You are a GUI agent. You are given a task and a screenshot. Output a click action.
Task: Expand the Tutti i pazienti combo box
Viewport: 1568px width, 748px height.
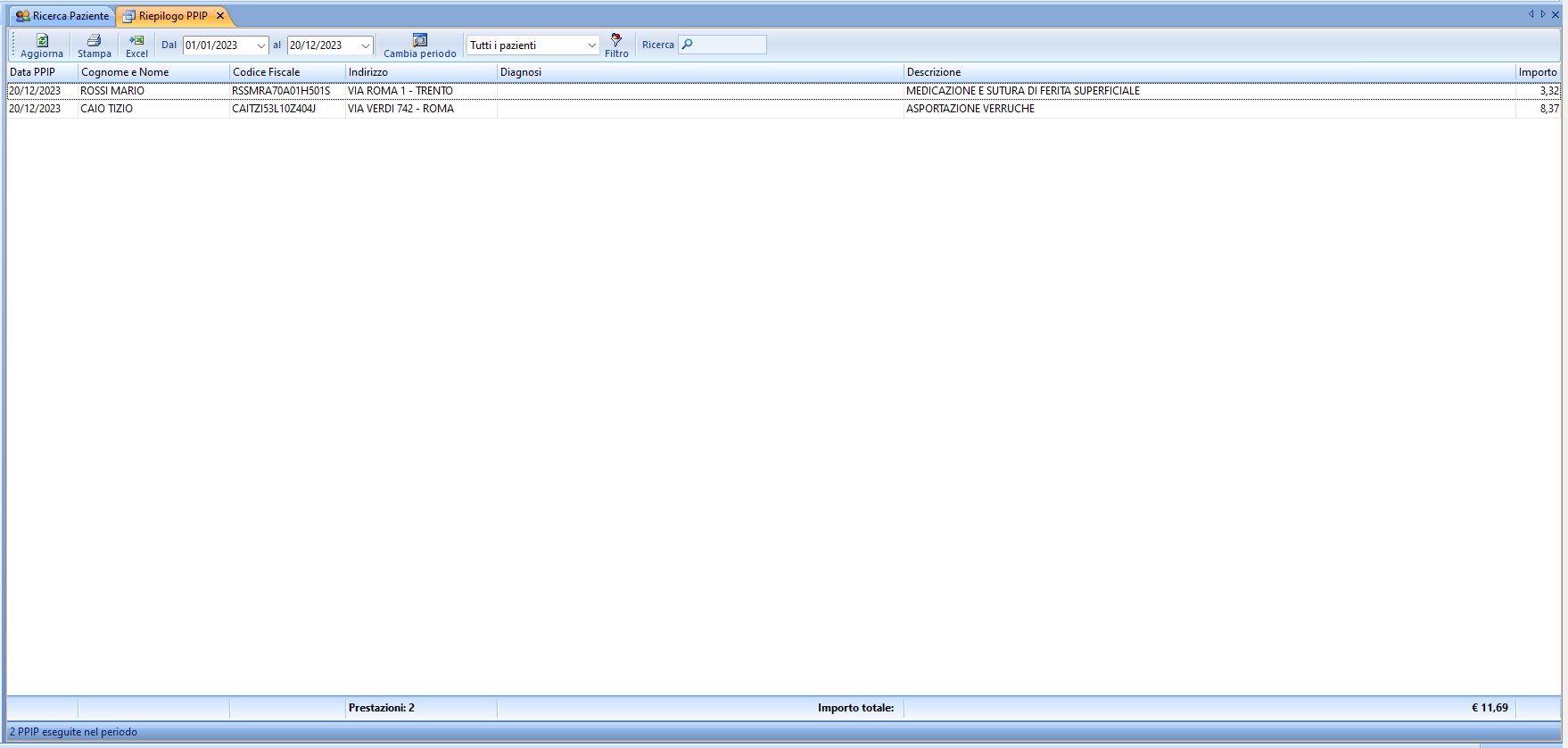(x=591, y=45)
